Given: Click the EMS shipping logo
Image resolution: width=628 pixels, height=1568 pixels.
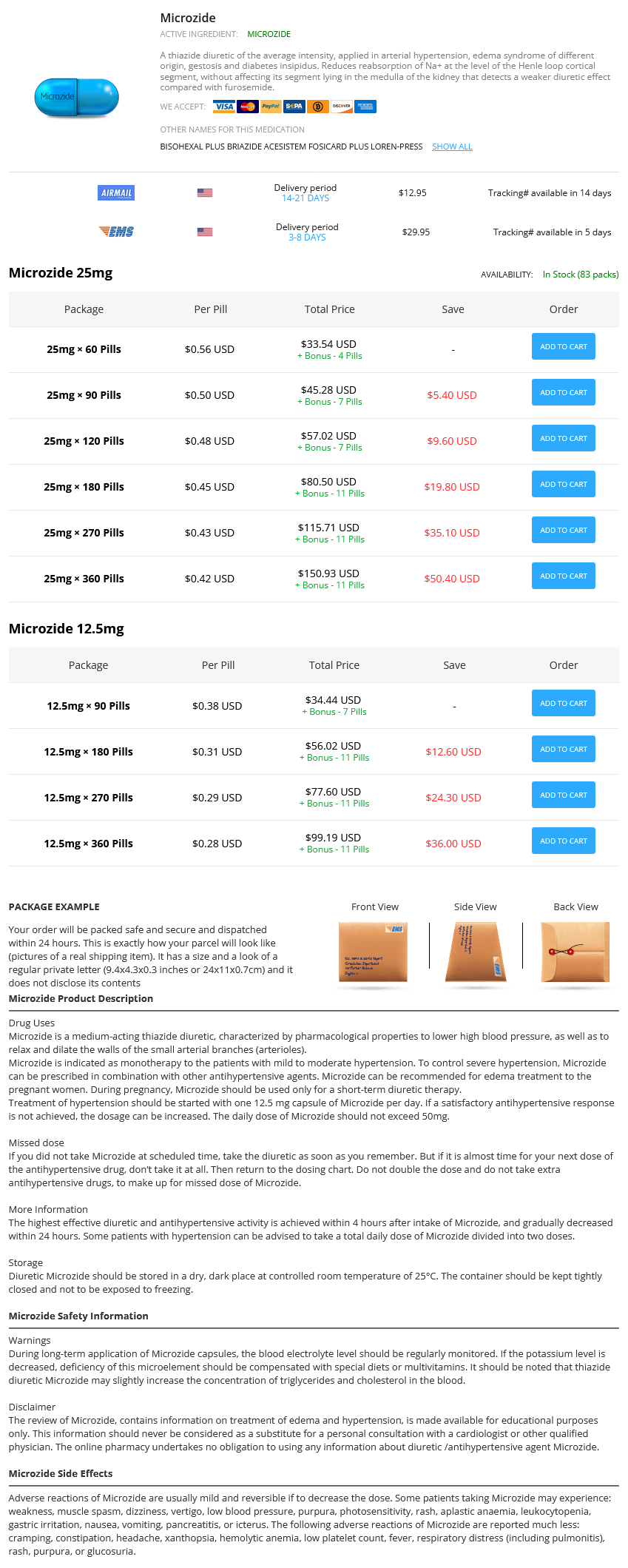Looking at the screenshot, I should pyautogui.click(x=116, y=232).
